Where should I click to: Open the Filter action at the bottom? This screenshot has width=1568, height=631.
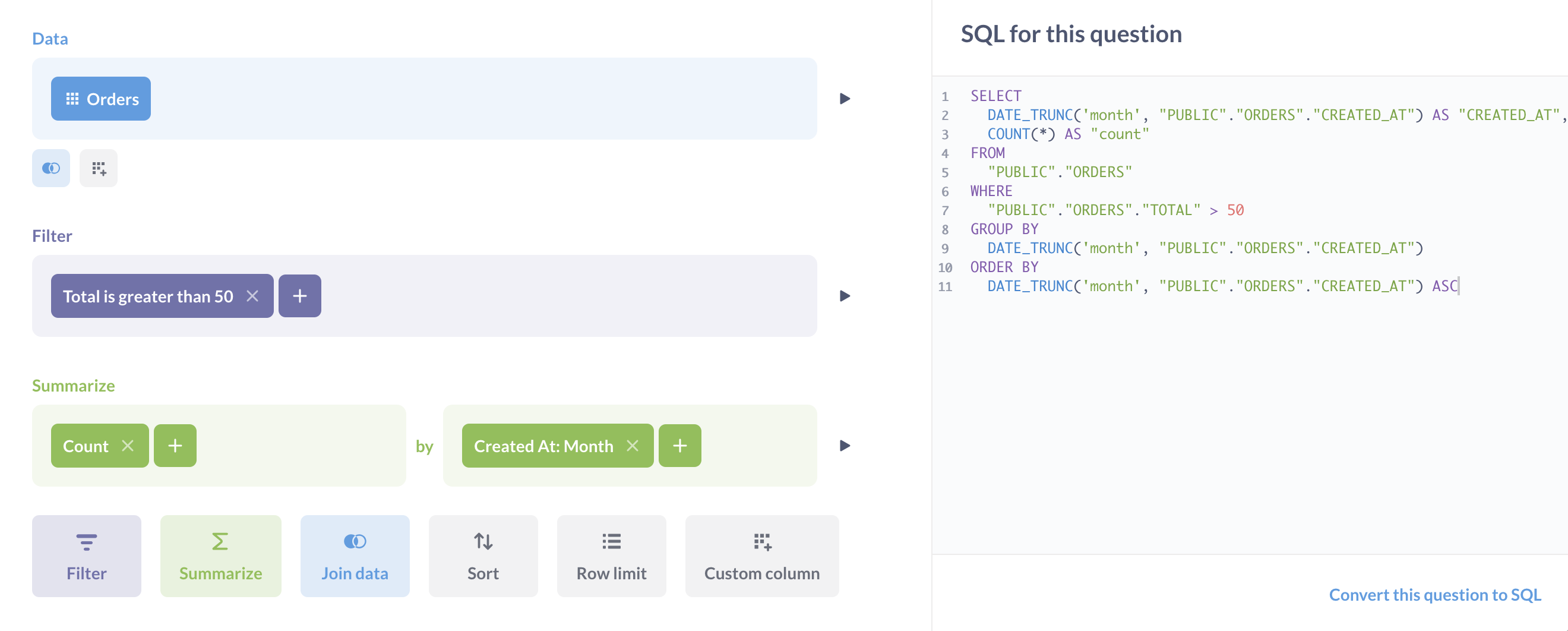[86, 556]
